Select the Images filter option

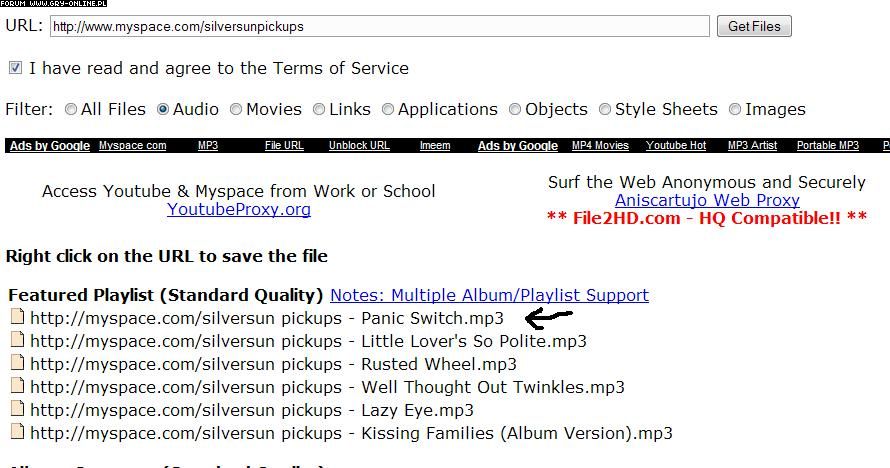(x=735, y=110)
